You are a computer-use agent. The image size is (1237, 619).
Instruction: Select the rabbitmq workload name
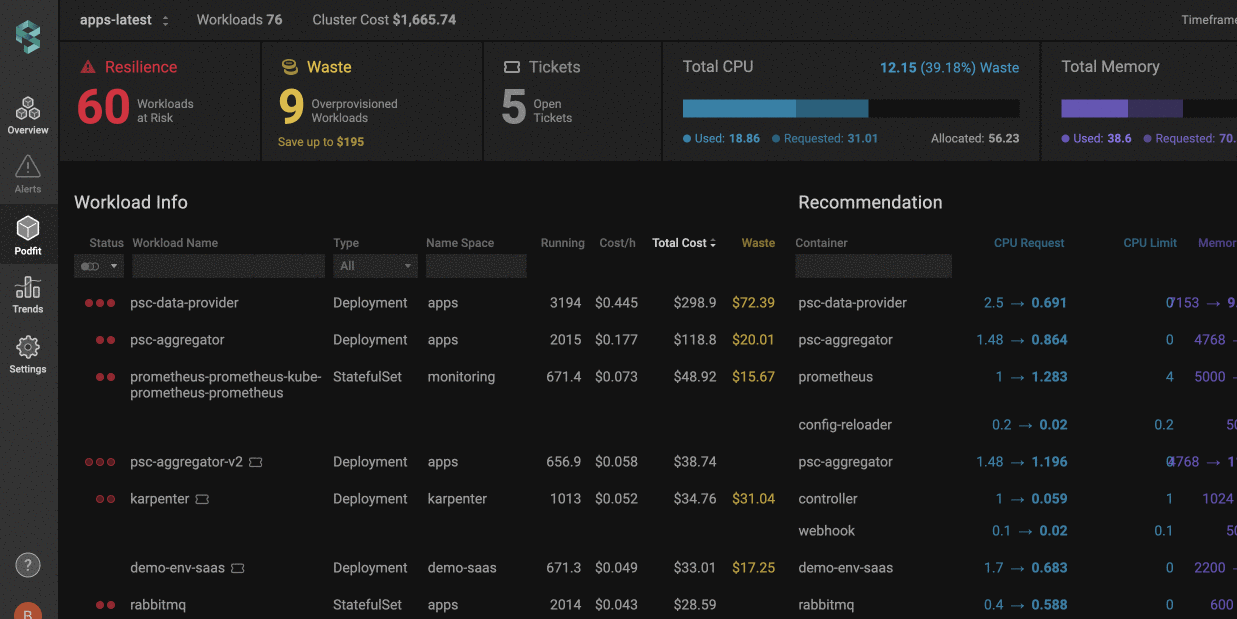(x=158, y=605)
